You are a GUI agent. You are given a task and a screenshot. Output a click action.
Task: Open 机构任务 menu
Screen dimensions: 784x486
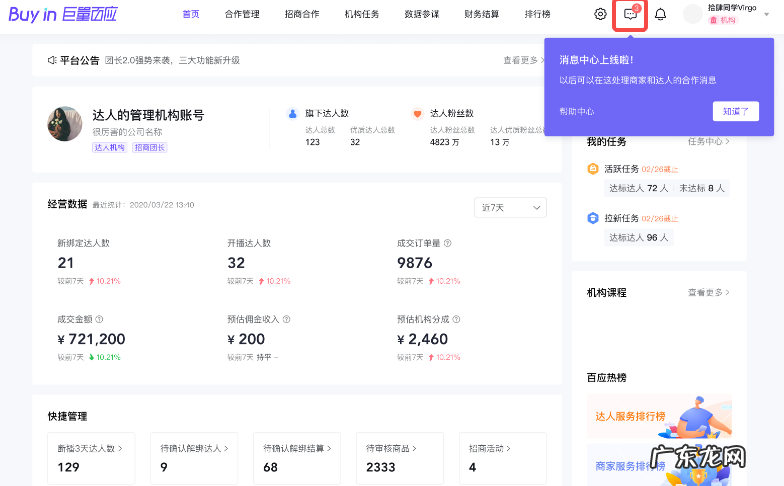click(x=362, y=14)
